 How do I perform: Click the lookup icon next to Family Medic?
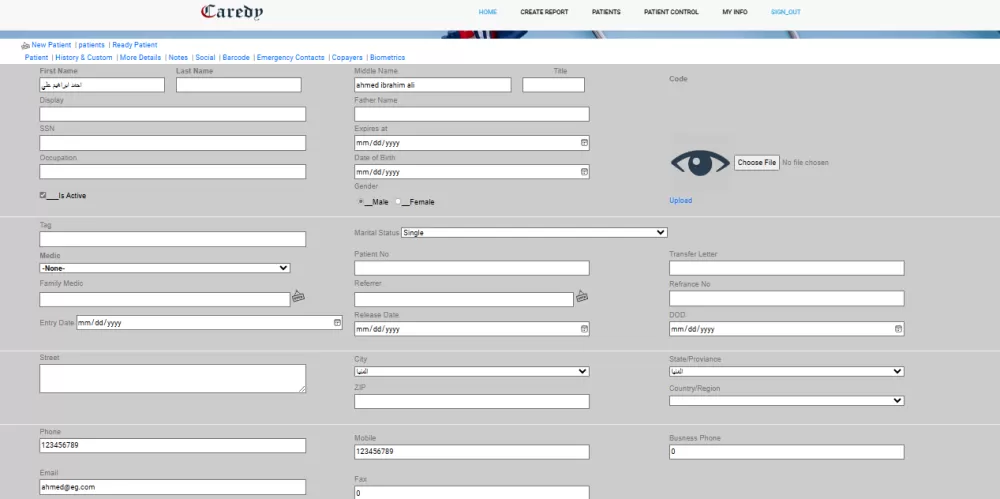coord(298,297)
